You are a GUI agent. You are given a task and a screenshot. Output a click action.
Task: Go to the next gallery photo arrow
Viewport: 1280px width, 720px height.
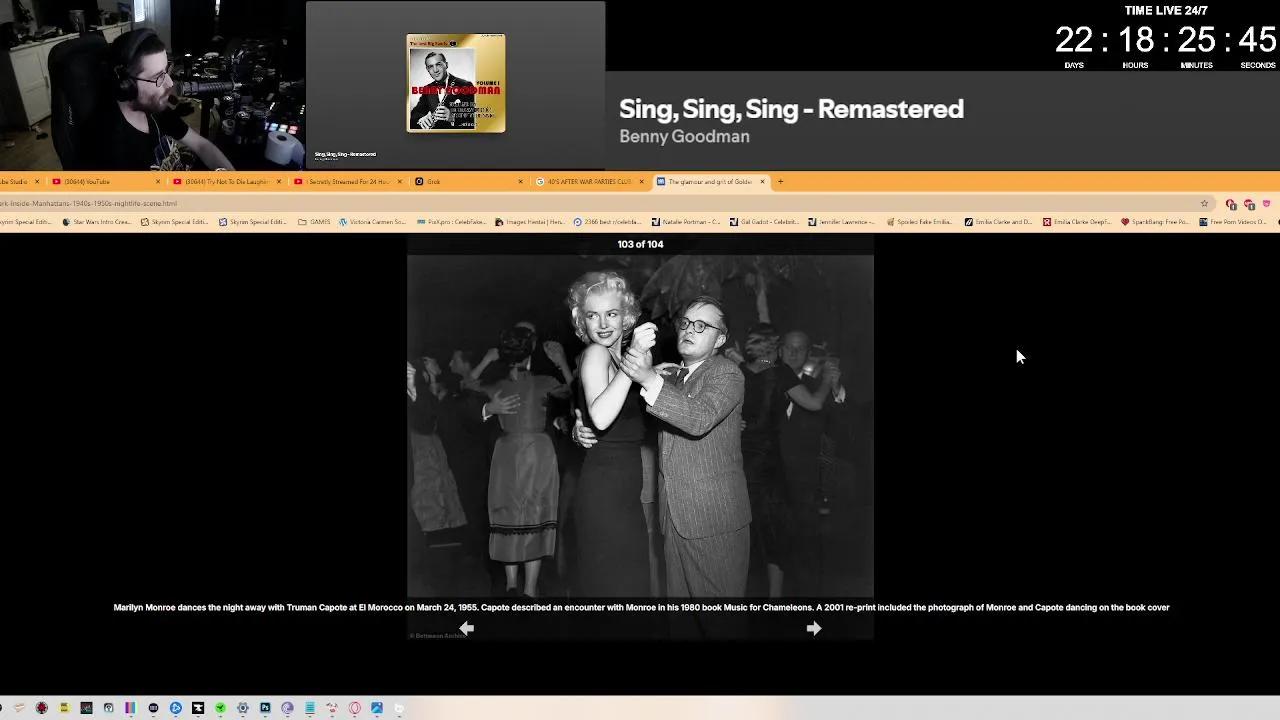814,628
